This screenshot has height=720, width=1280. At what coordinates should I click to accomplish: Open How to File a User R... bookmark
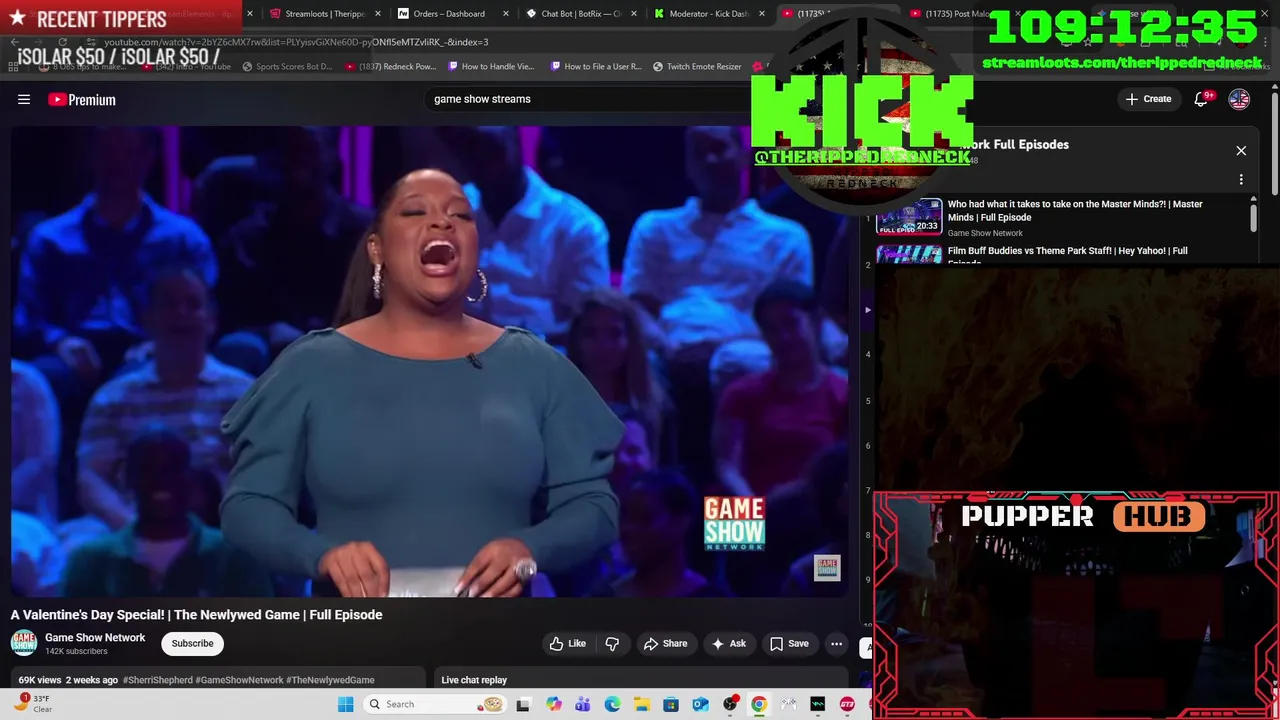596,67
